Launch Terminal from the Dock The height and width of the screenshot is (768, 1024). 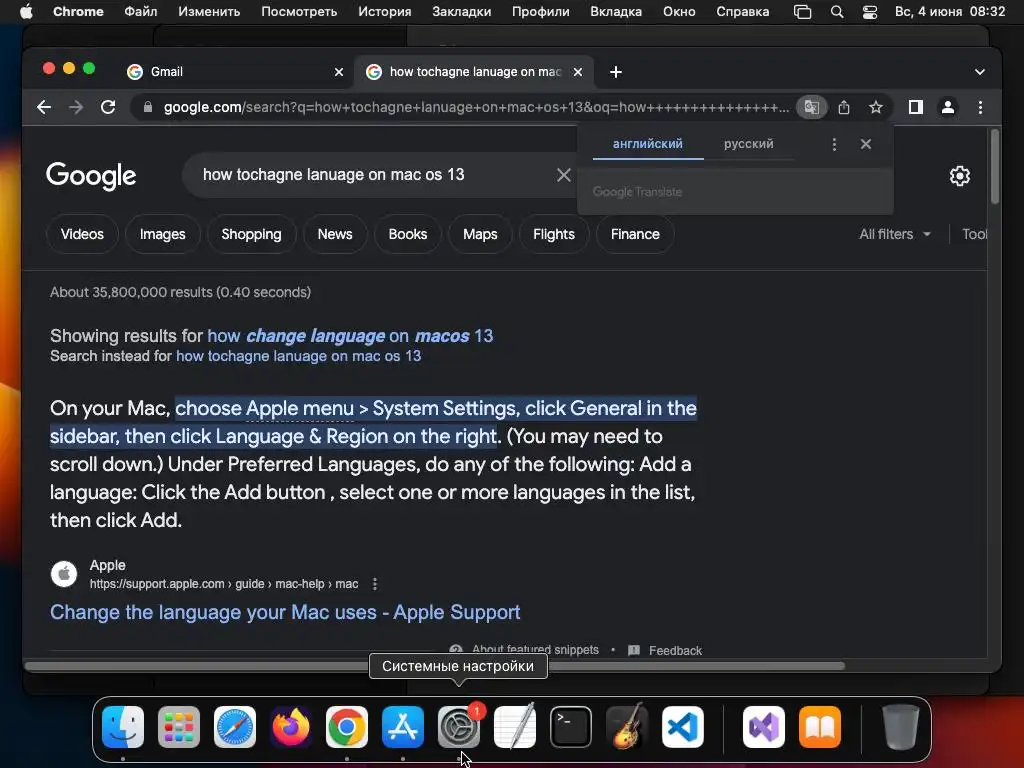571,727
